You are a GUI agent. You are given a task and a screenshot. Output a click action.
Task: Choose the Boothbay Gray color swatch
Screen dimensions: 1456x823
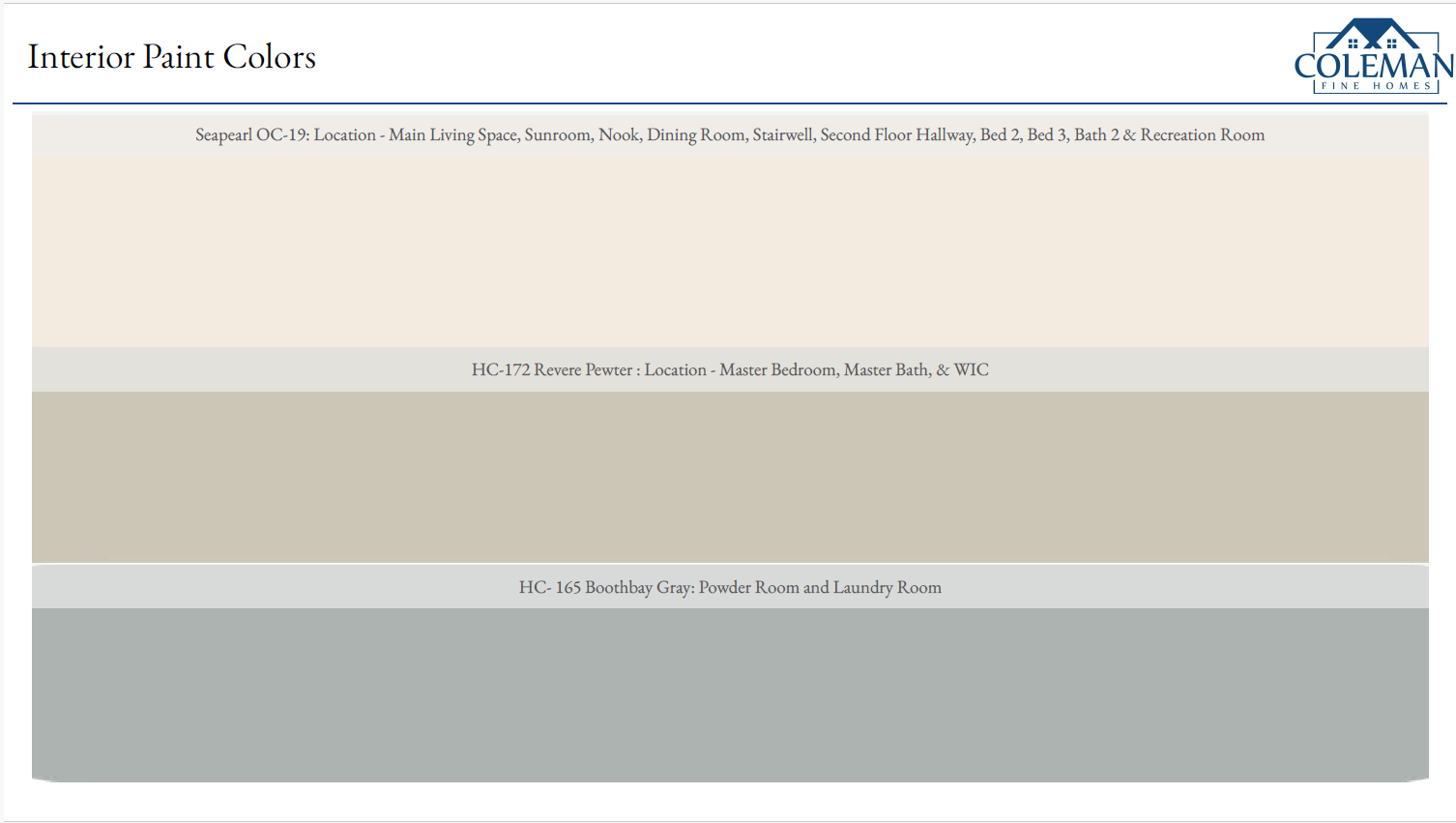(x=730, y=694)
